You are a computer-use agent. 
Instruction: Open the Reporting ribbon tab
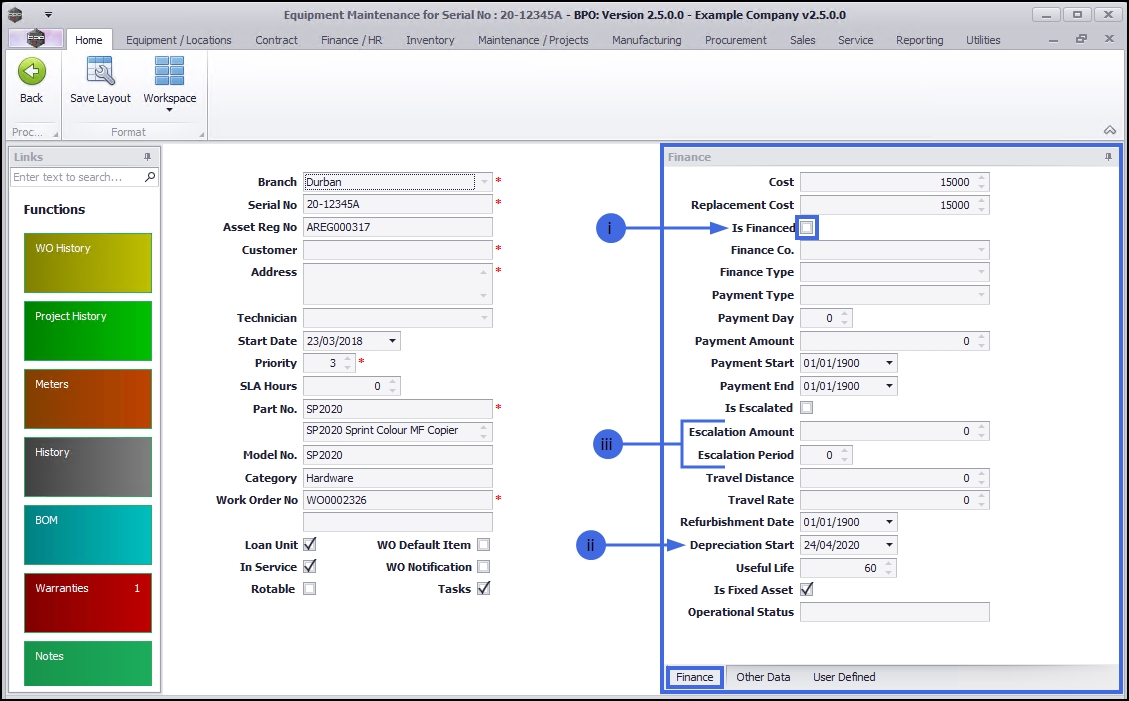click(x=919, y=40)
